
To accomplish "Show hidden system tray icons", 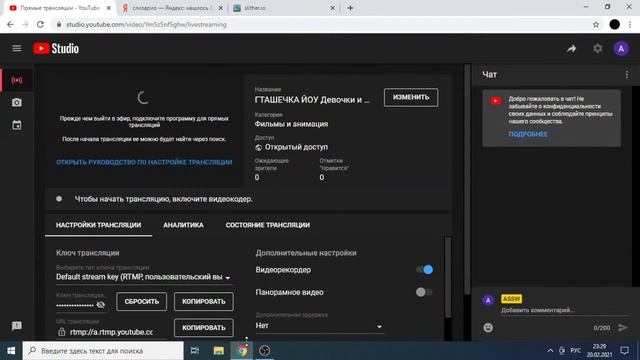I will (550, 351).
